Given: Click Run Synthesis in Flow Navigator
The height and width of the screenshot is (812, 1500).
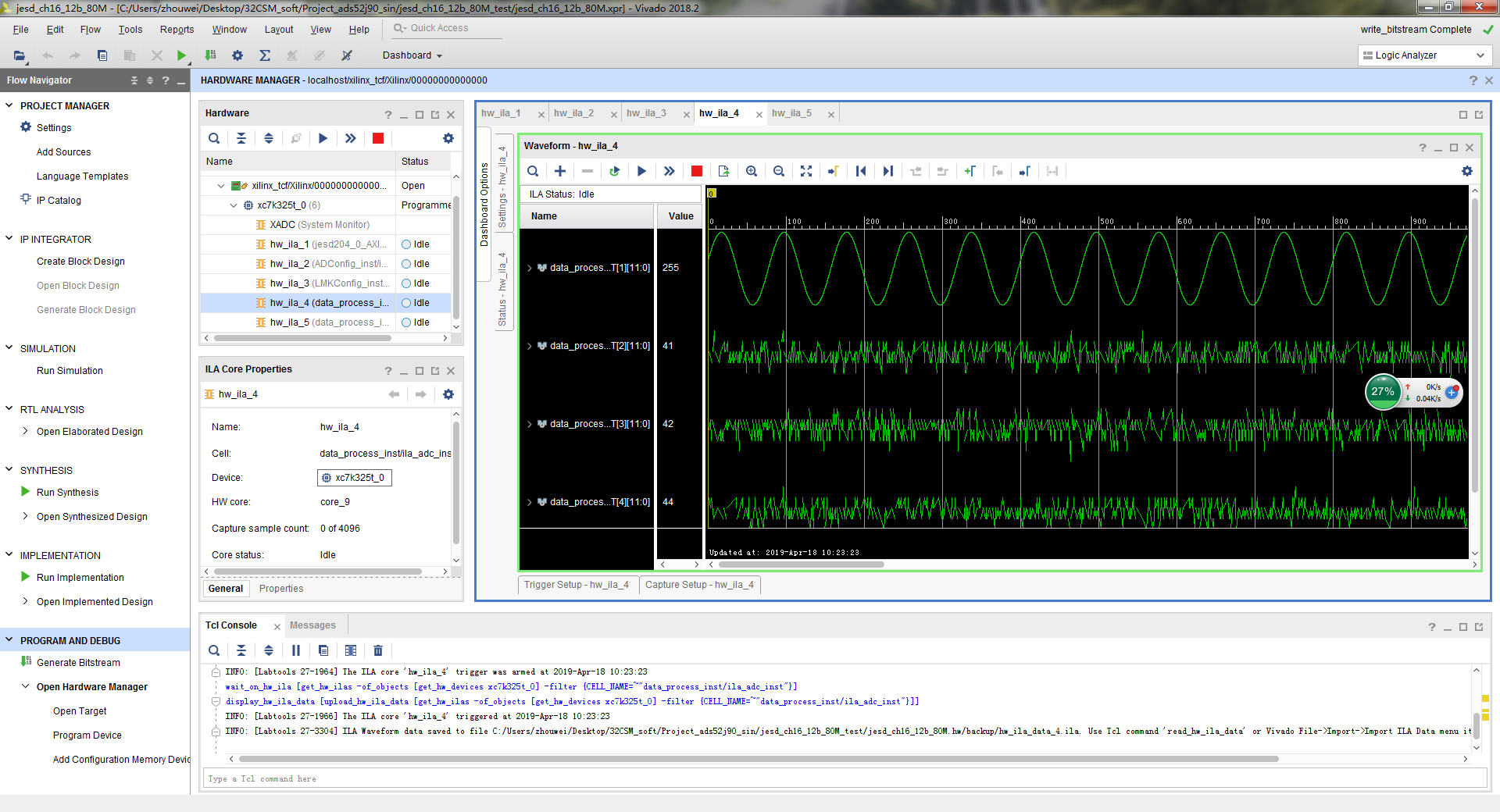Looking at the screenshot, I should (x=67, y=493).
